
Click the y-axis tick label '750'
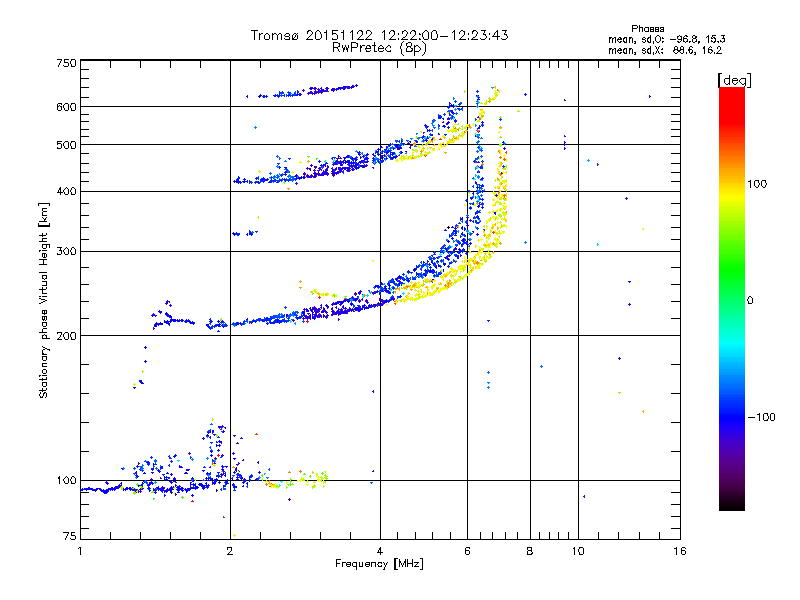(x=66, y=63)
